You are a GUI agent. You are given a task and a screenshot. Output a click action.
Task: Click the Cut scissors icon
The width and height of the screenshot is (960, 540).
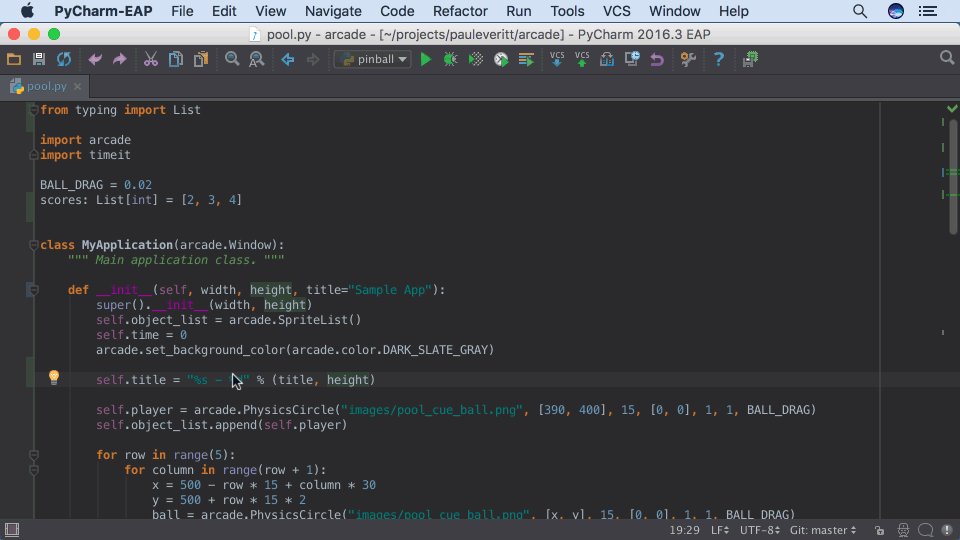coord(151,59)
